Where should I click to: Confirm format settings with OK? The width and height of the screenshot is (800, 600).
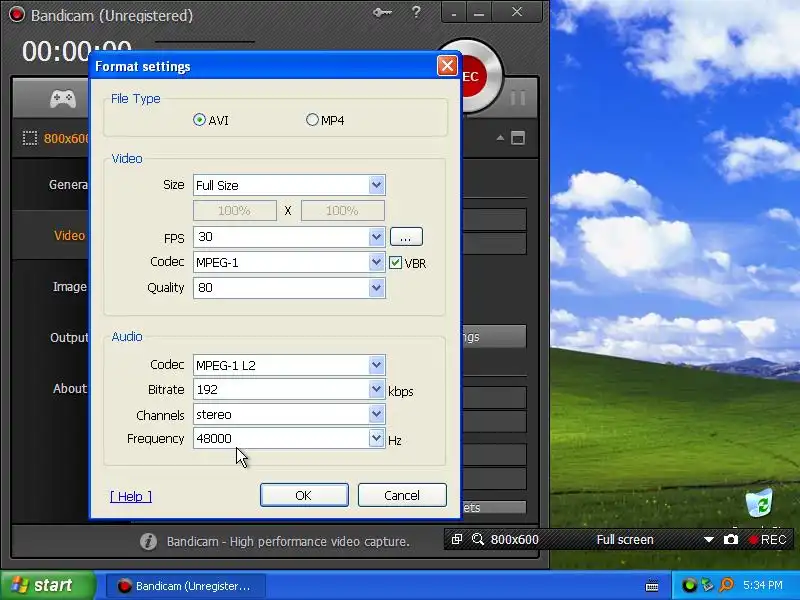coord(304,495)
